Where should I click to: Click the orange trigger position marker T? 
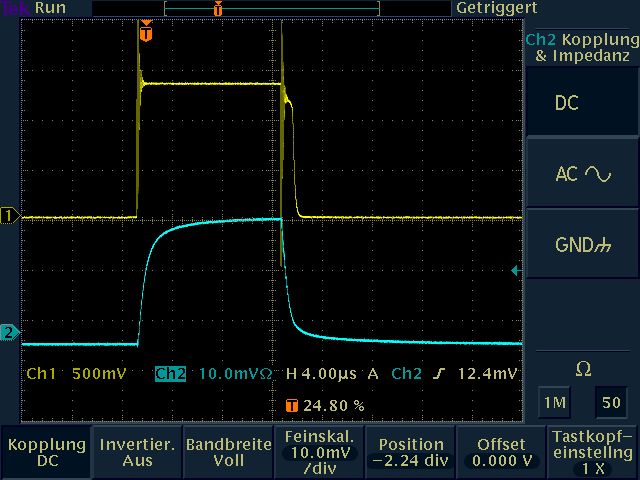[x=147, y=33]
